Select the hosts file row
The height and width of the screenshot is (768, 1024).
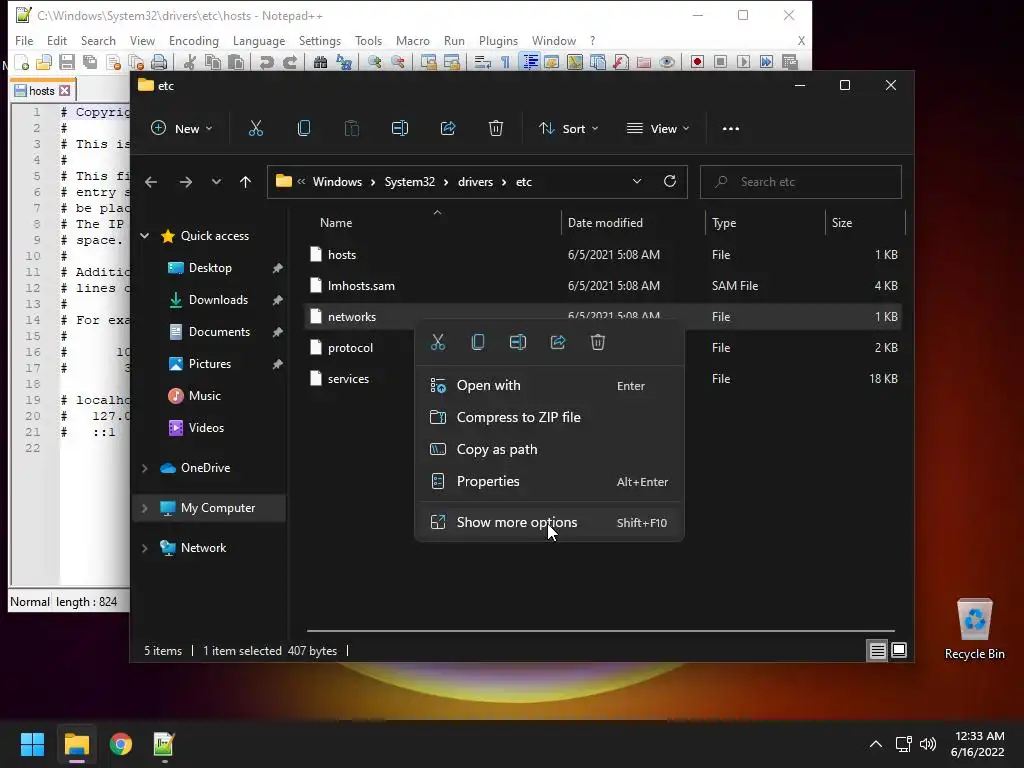tap(604, 255)
